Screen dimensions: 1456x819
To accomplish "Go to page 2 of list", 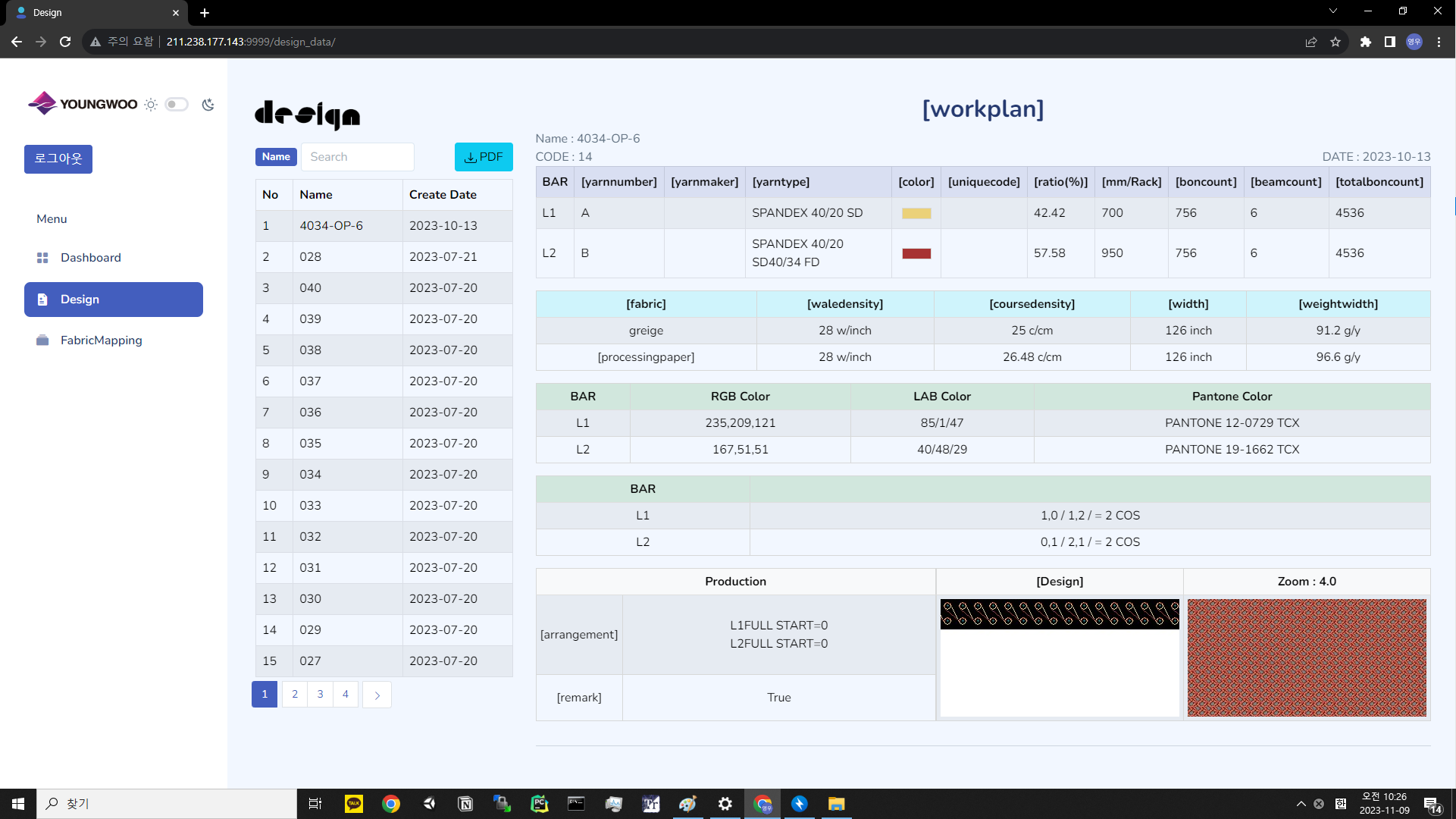I will [295, 695].
